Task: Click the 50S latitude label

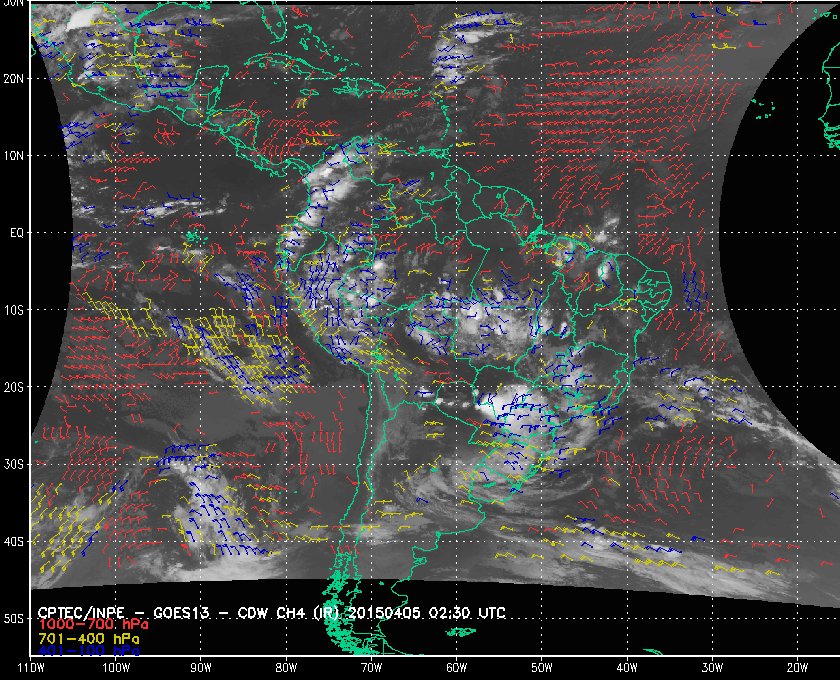Action: pyautogui.click(x=13, y=618)
